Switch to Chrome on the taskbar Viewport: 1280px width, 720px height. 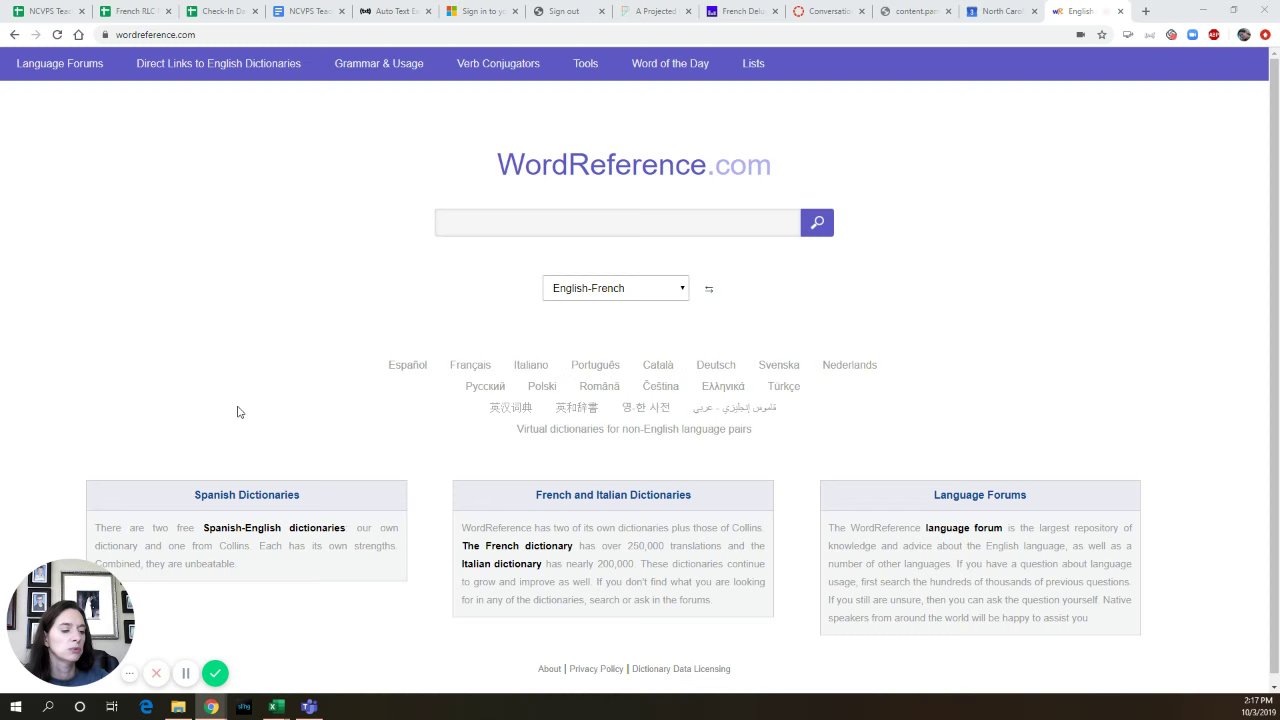click(x=211, y=707)
